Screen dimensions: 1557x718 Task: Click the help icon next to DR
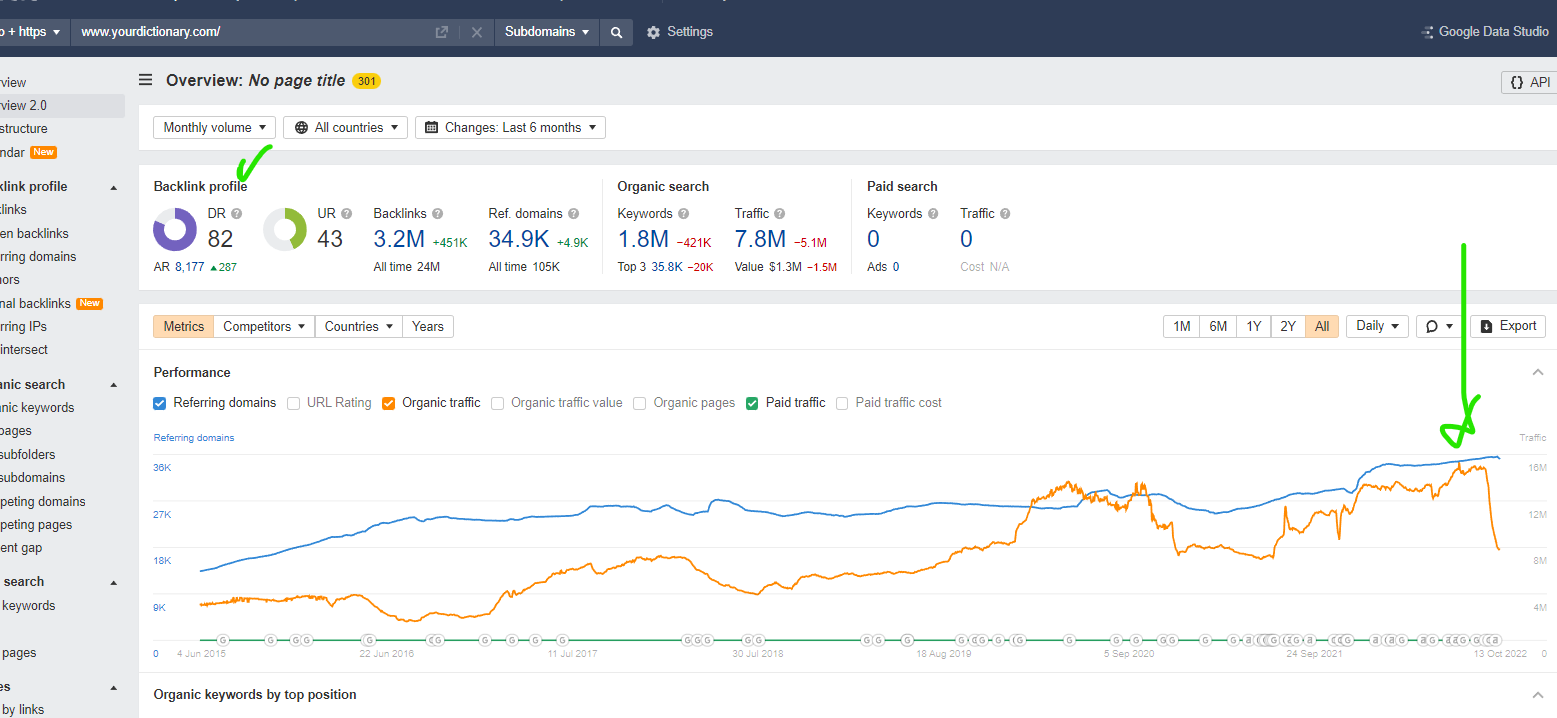click(x=237, y=213)
